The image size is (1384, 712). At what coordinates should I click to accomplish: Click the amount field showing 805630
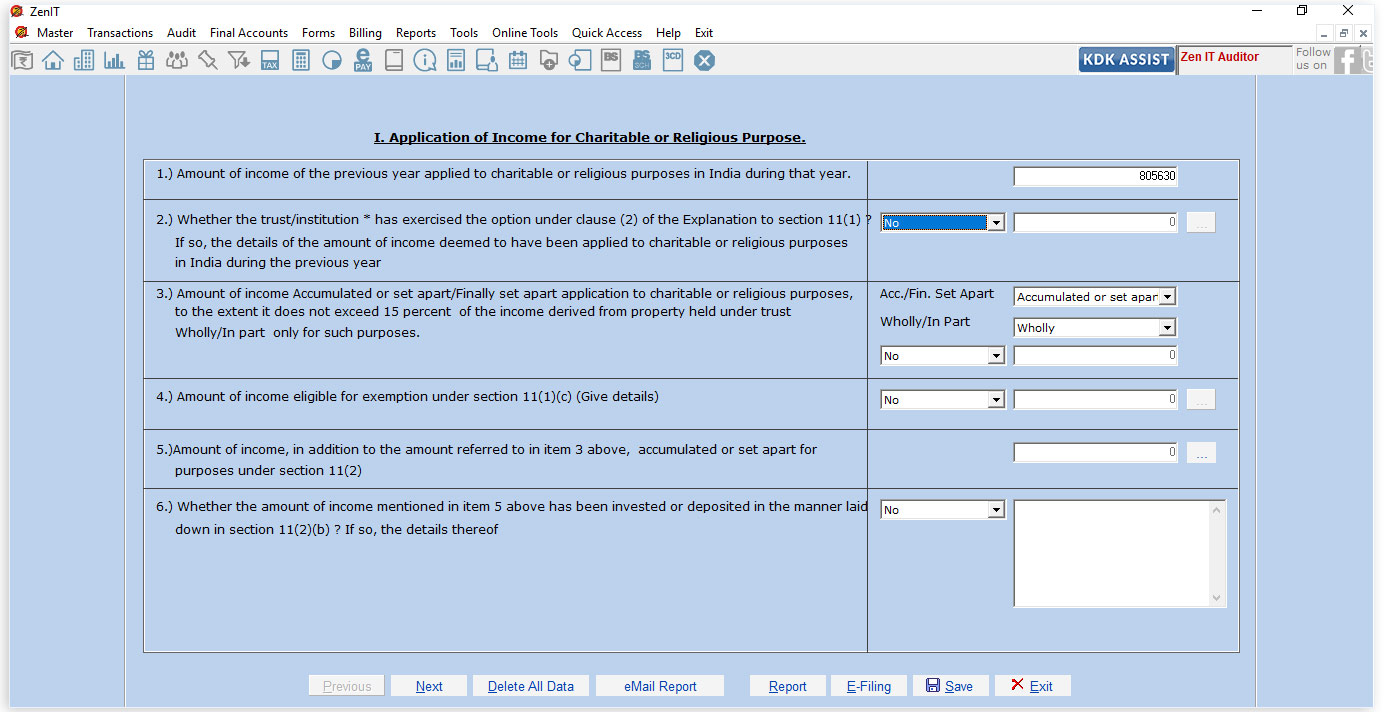[1095, 176]
